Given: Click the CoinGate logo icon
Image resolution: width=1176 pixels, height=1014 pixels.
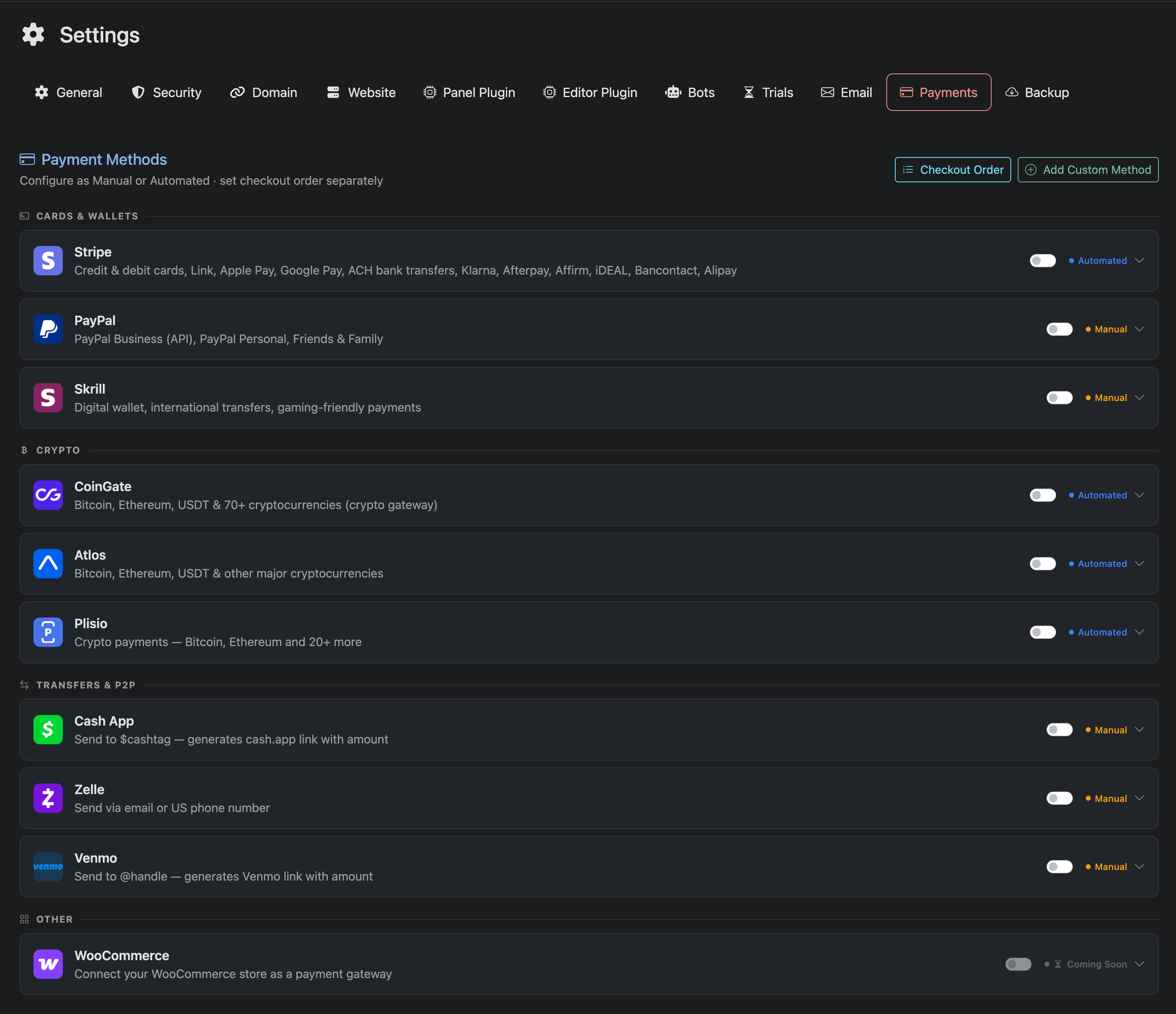Looking at the screenshot, I should (x=48, y=495).
